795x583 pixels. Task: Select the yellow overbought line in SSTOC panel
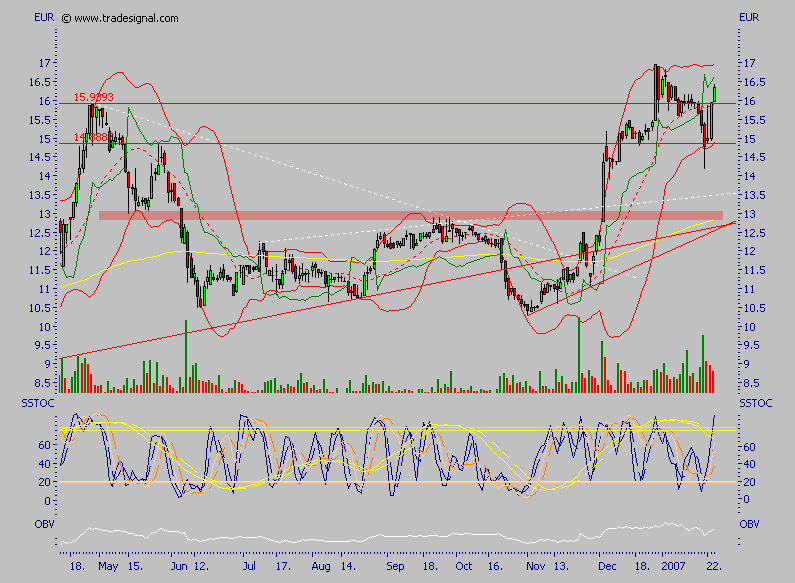(x=400, y=431)
